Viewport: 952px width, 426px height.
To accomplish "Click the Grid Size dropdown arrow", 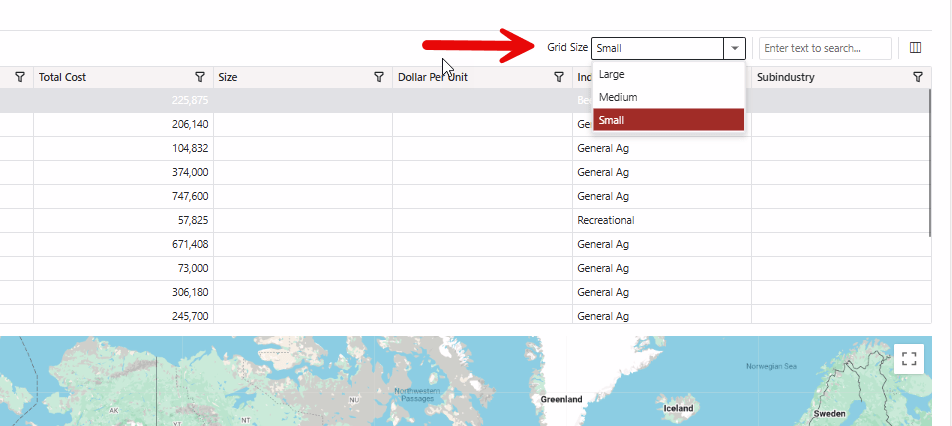I will [x=735, y=48].
